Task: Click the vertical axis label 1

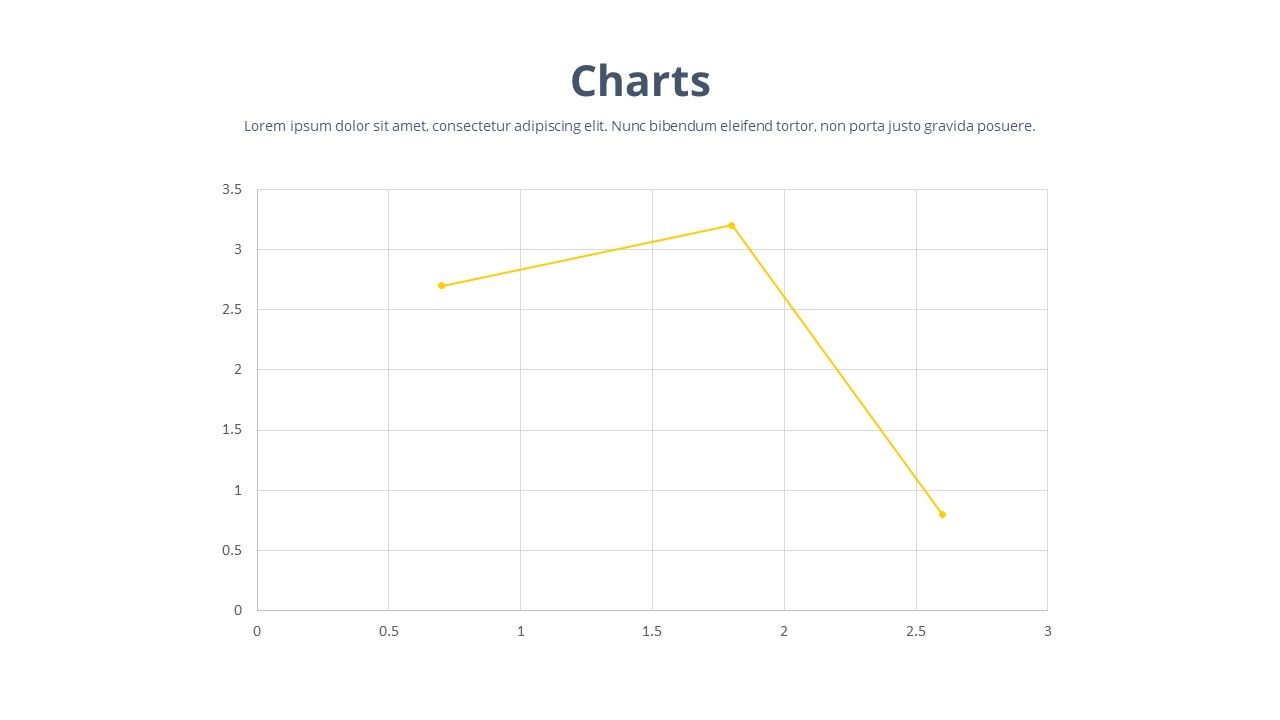Action: click(x=238, y=490)
